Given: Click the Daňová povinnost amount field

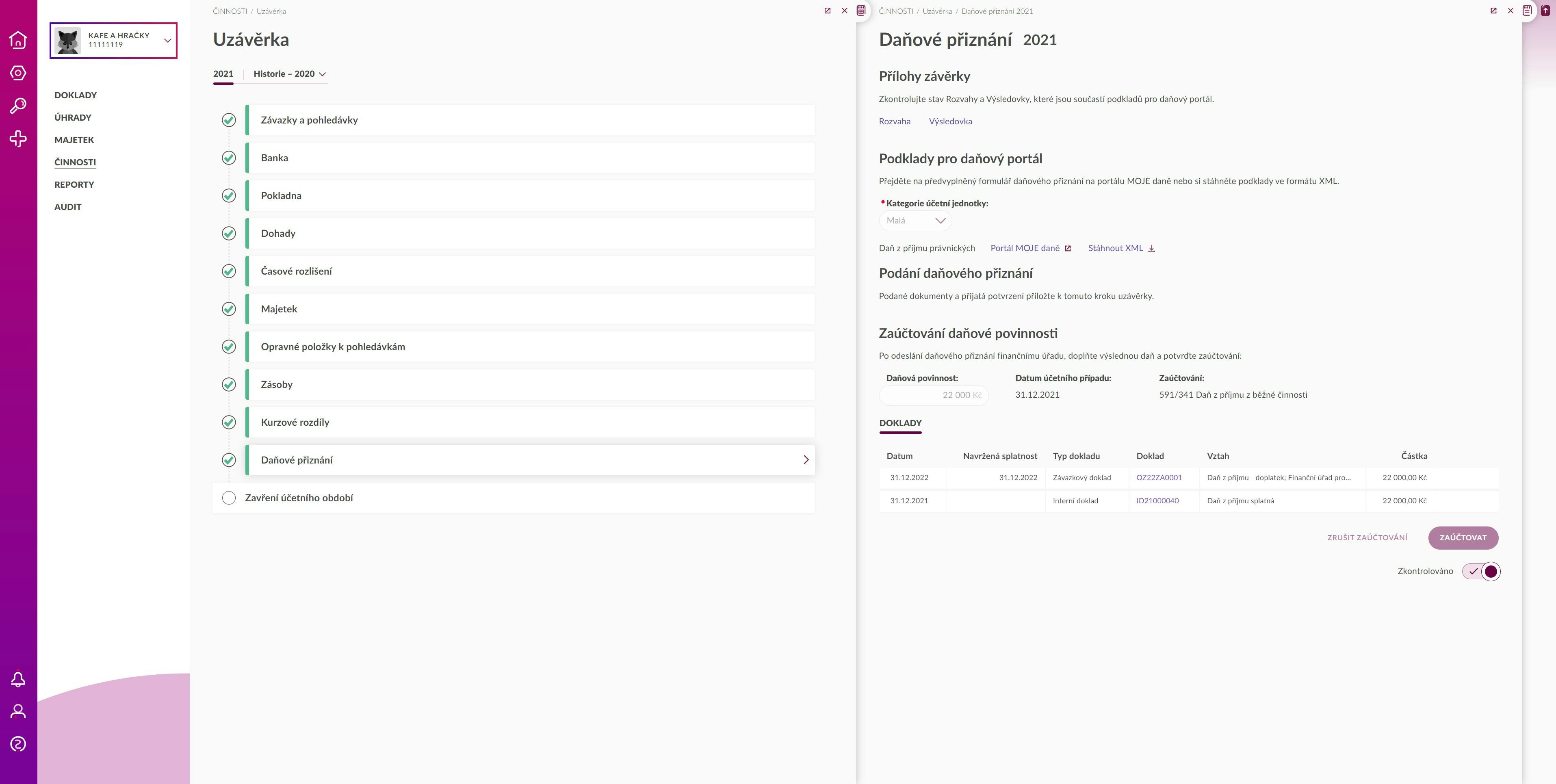Looking at the screenshot, I should 934,395.
